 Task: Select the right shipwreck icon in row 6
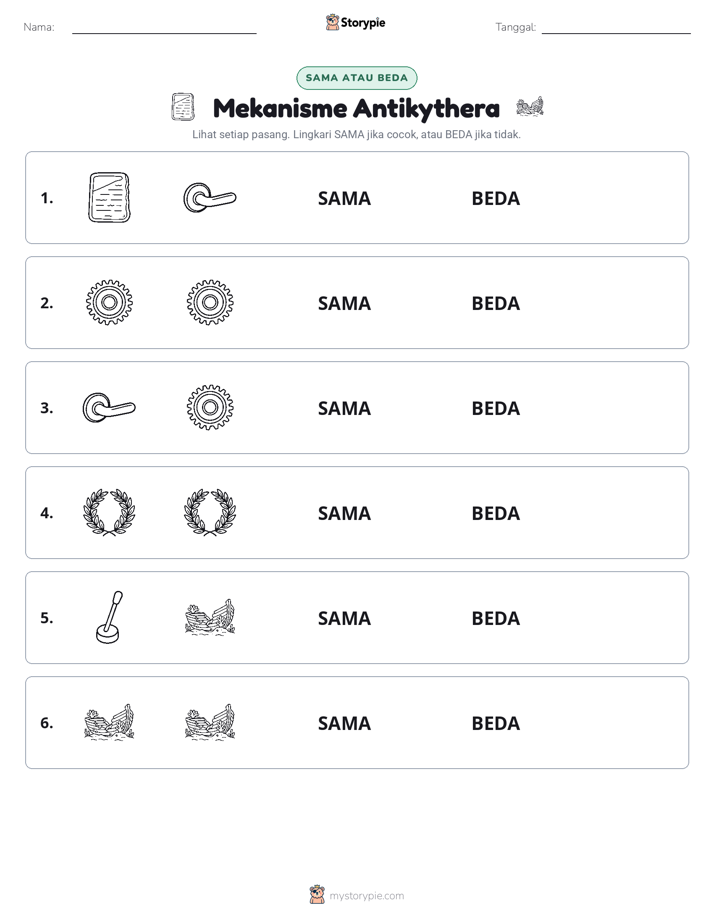tap(210, 722)
